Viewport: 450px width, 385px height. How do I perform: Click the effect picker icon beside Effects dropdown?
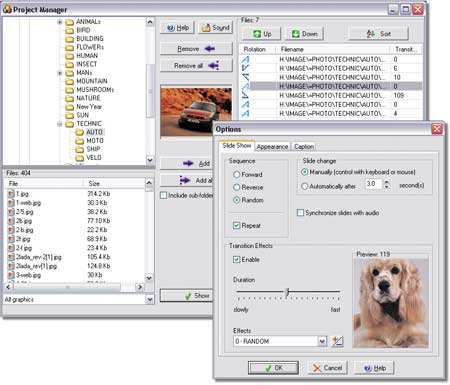(x=337, y=341)
